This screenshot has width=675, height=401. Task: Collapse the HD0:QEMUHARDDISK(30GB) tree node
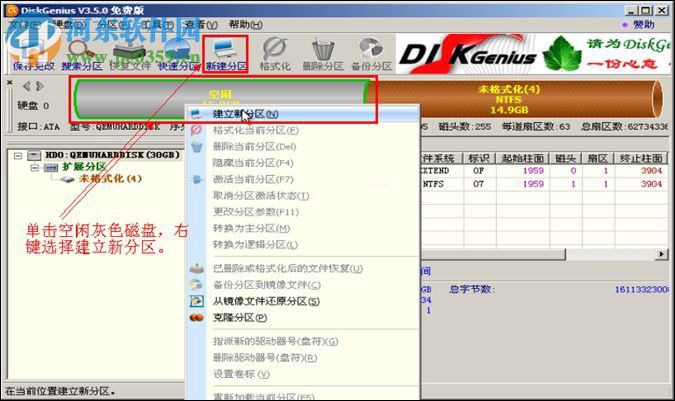click(x=18, y=155)
